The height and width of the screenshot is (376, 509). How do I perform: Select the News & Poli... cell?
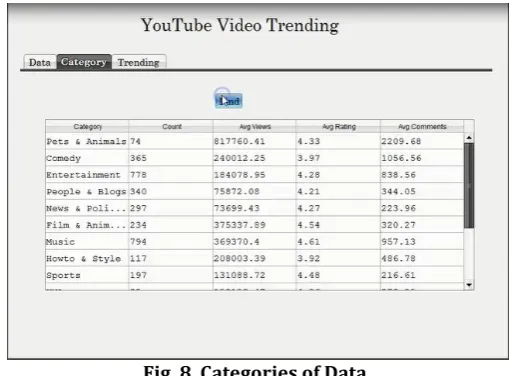87,208
